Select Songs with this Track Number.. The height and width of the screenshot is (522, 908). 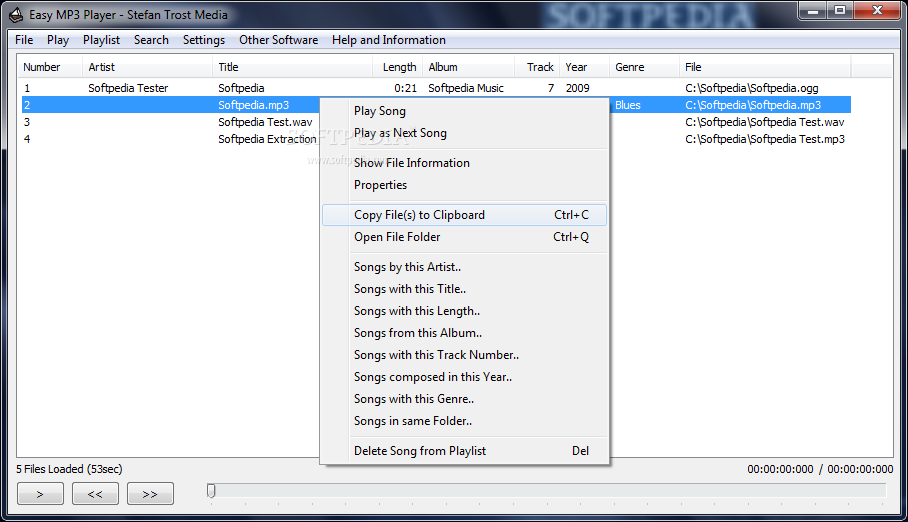464,355
